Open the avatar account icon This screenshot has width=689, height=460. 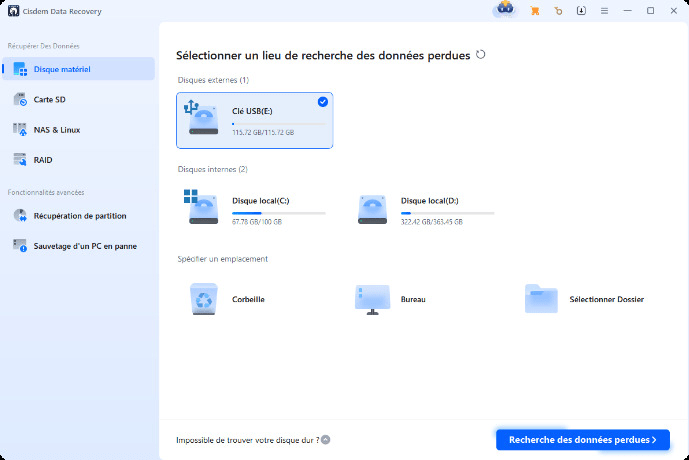[x=505, y=10]
